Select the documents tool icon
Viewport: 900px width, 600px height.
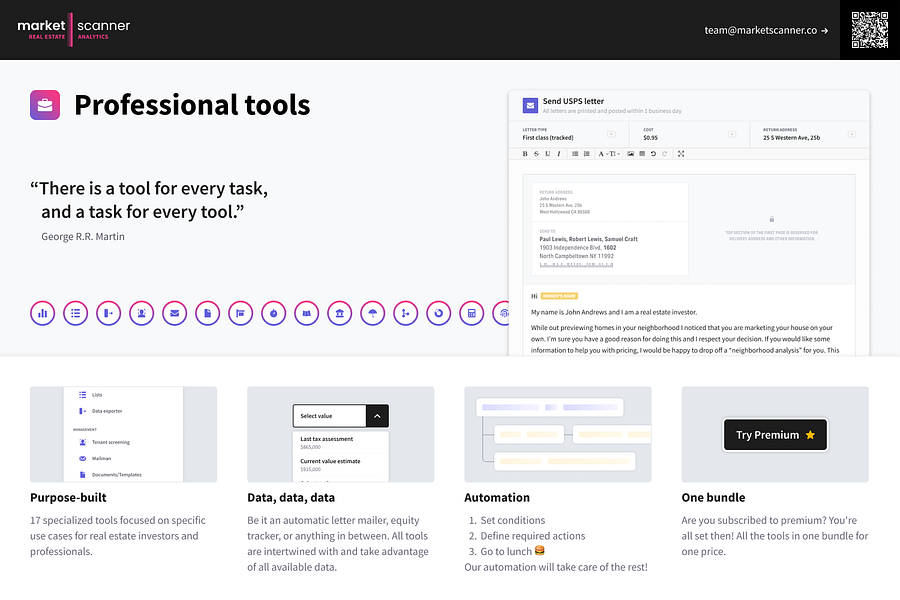coord(208,313)
